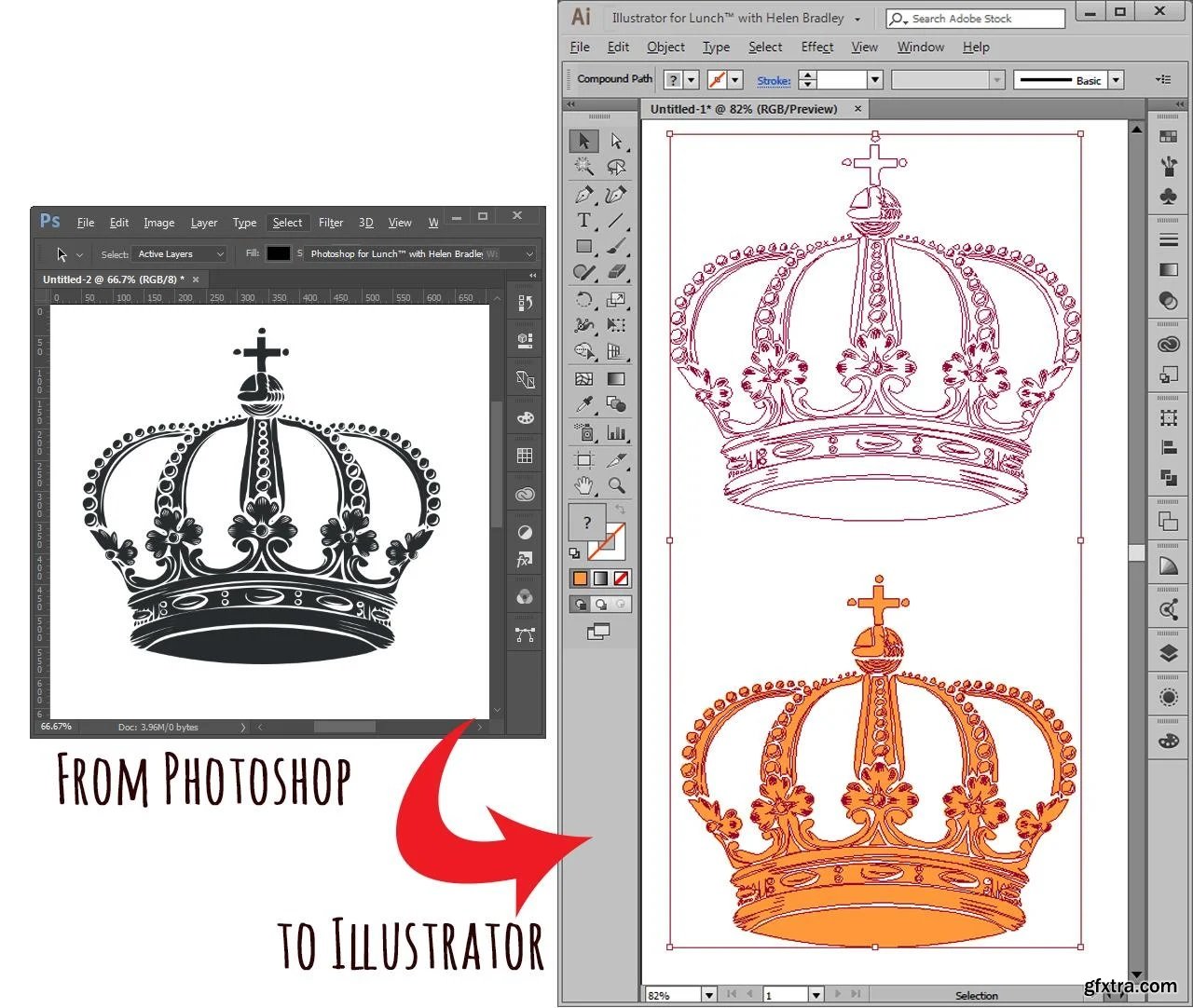Open the Active Layers dropdown in Photoshop

(x=181, y=253)
